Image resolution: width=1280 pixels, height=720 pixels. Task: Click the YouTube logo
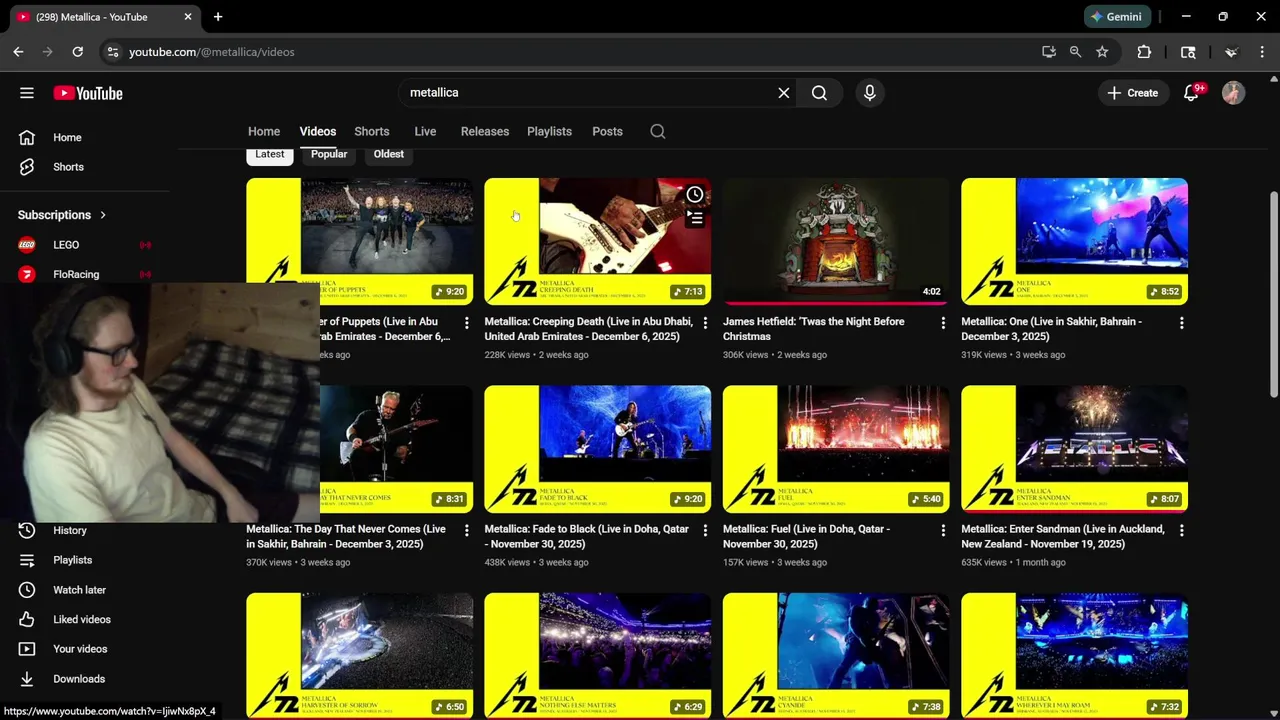pyautogui.click(x=88, y=93)
